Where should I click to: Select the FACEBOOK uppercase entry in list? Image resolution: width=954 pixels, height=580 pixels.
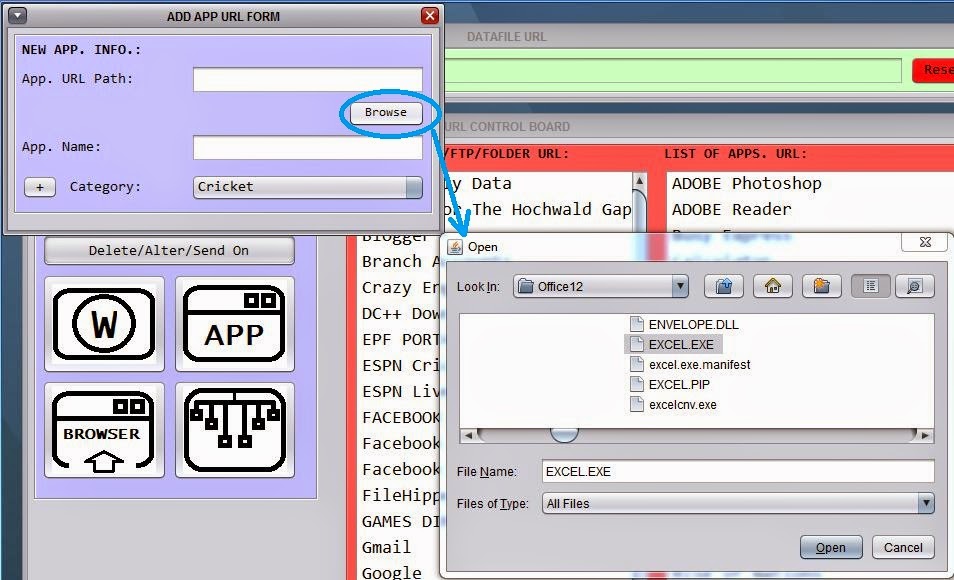click(401, 418)
